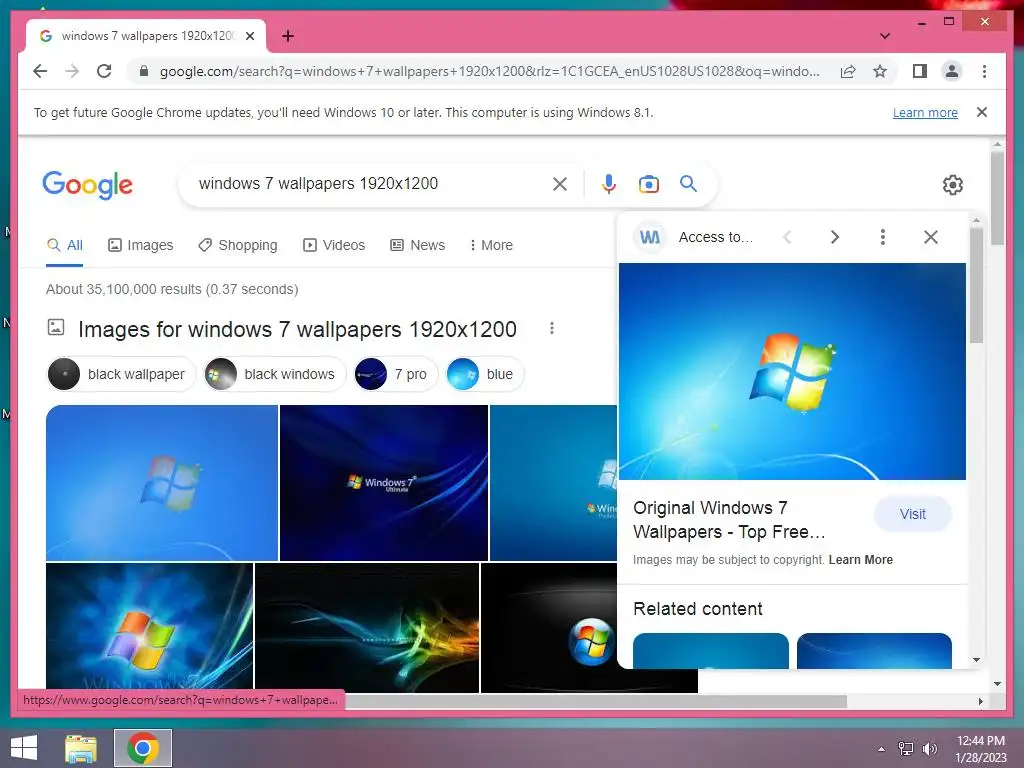Filter by black wallpaper chip
1024x768 pixels.
(121, 374)
